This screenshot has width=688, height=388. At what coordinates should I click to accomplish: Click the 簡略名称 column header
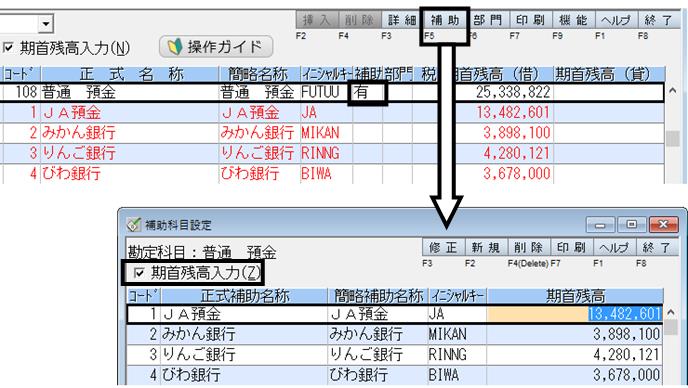point(259,74)
